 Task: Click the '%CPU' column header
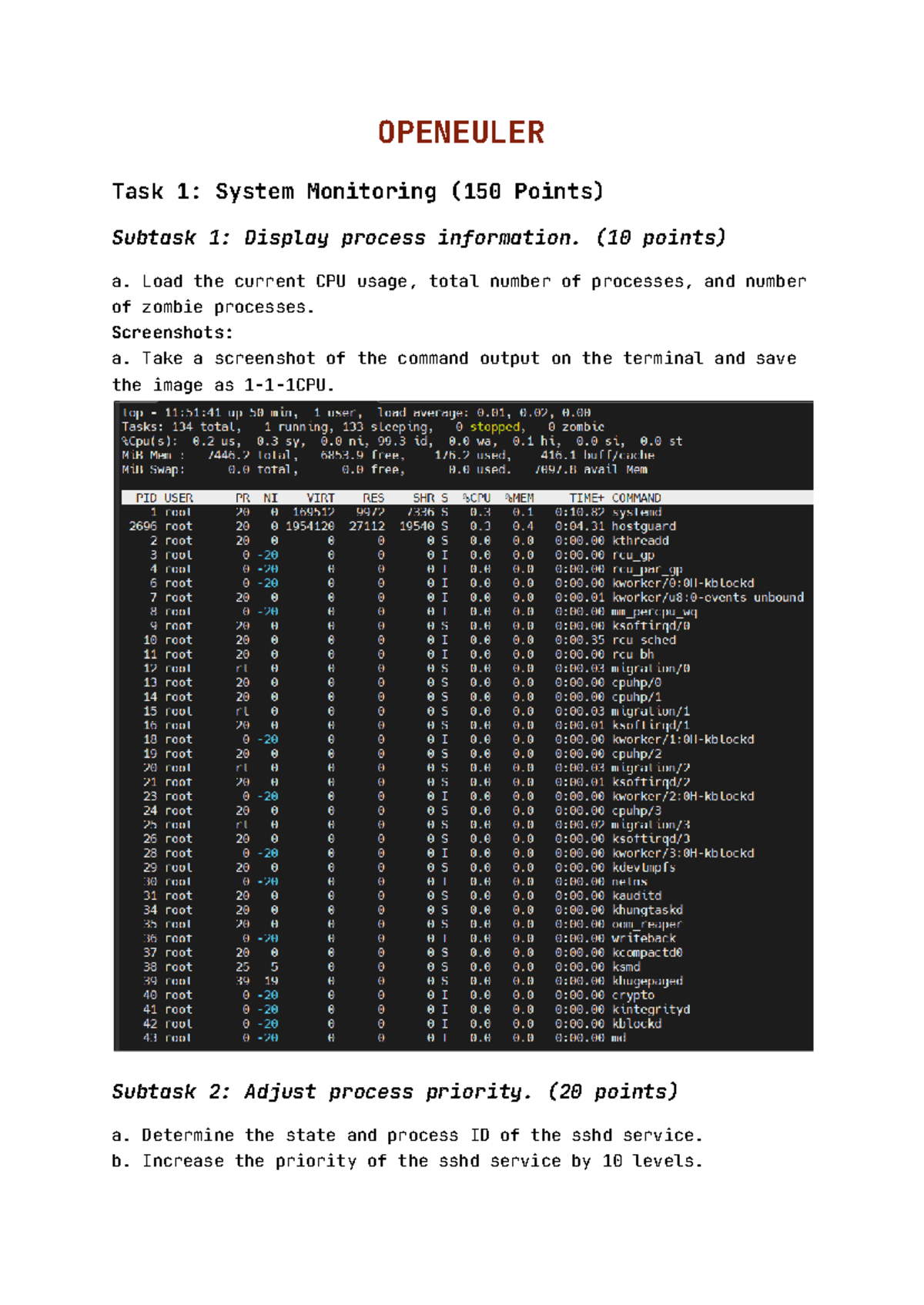476,498
